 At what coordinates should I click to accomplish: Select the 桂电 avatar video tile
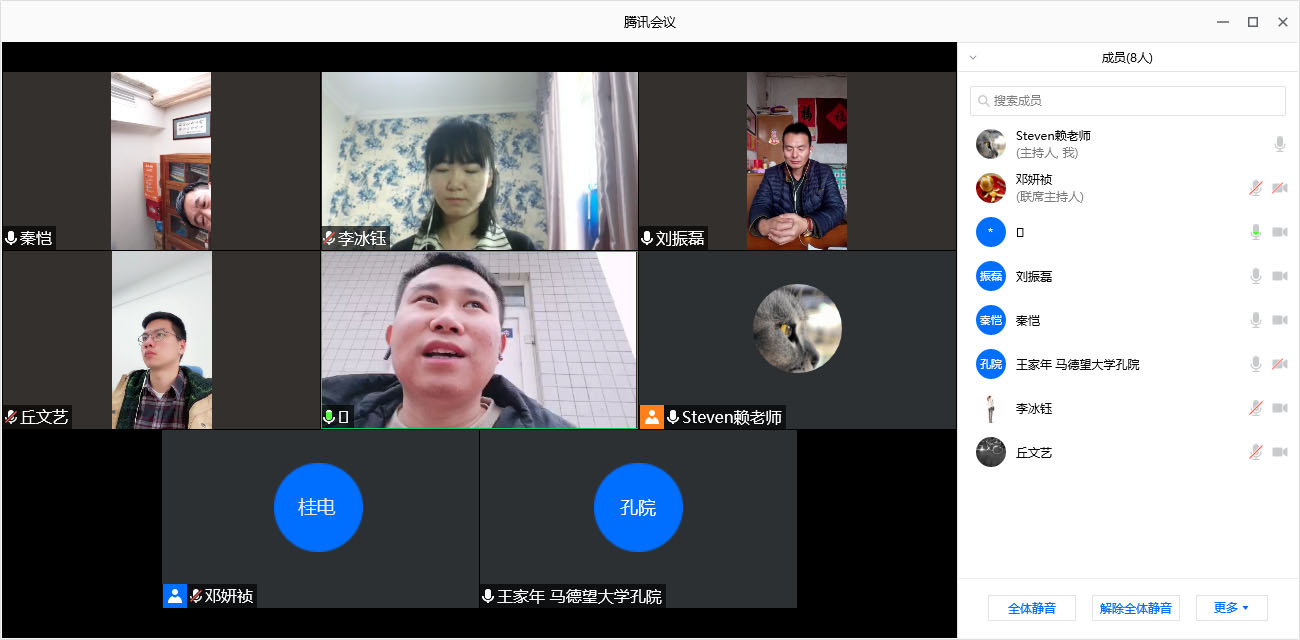click(318, 507)
